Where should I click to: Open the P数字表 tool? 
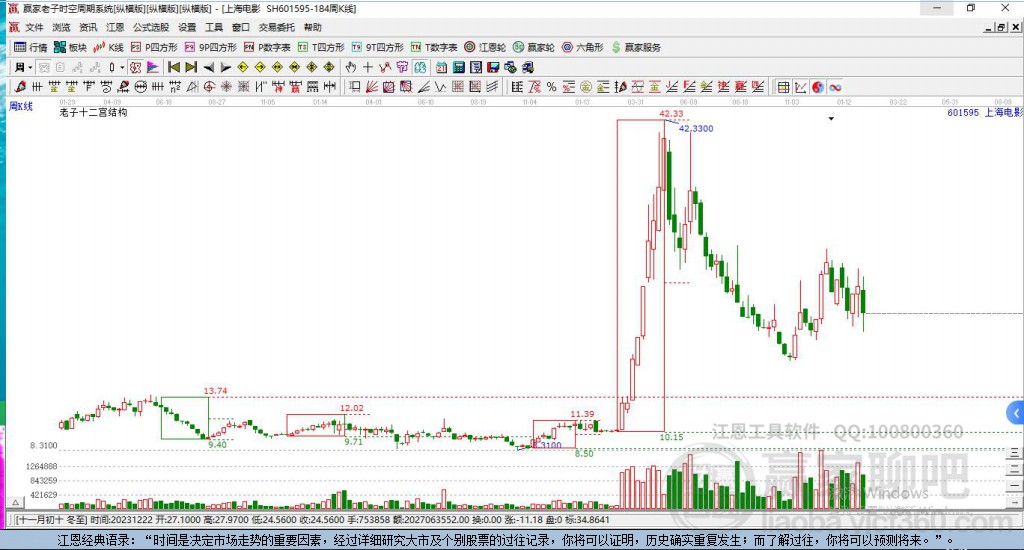tap(267, 47)
